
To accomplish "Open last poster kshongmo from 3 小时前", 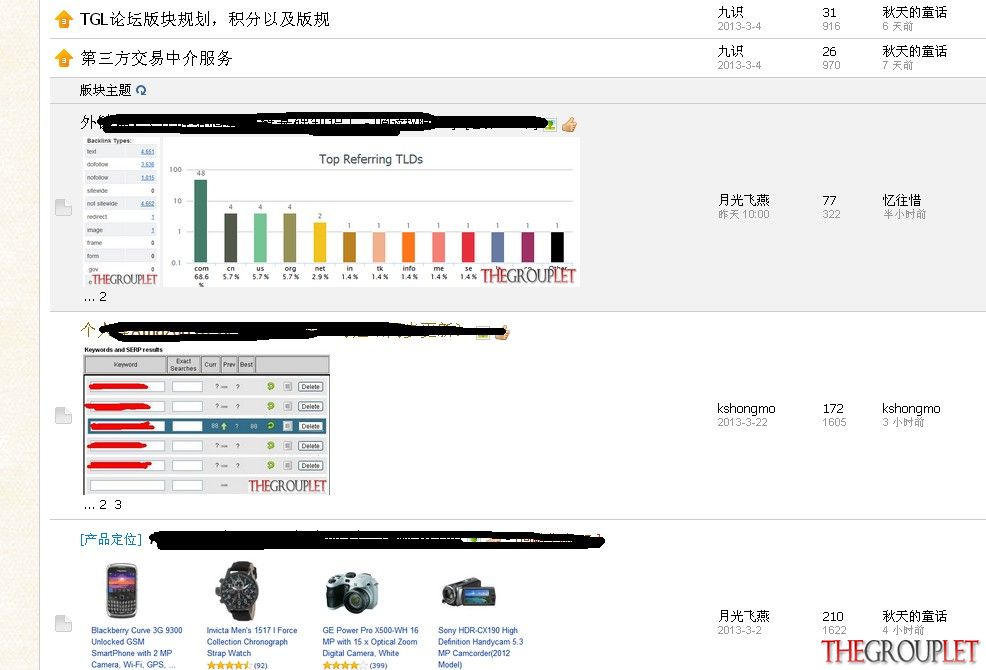I will click(x=911, y=409).
